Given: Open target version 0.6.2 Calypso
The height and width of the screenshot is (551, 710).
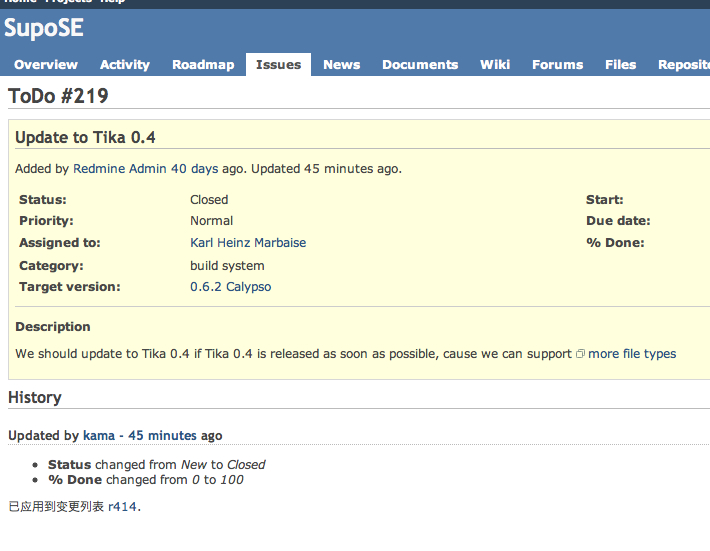Looking at the screenshot, I should pyautogui.click(x=230, y=287).
